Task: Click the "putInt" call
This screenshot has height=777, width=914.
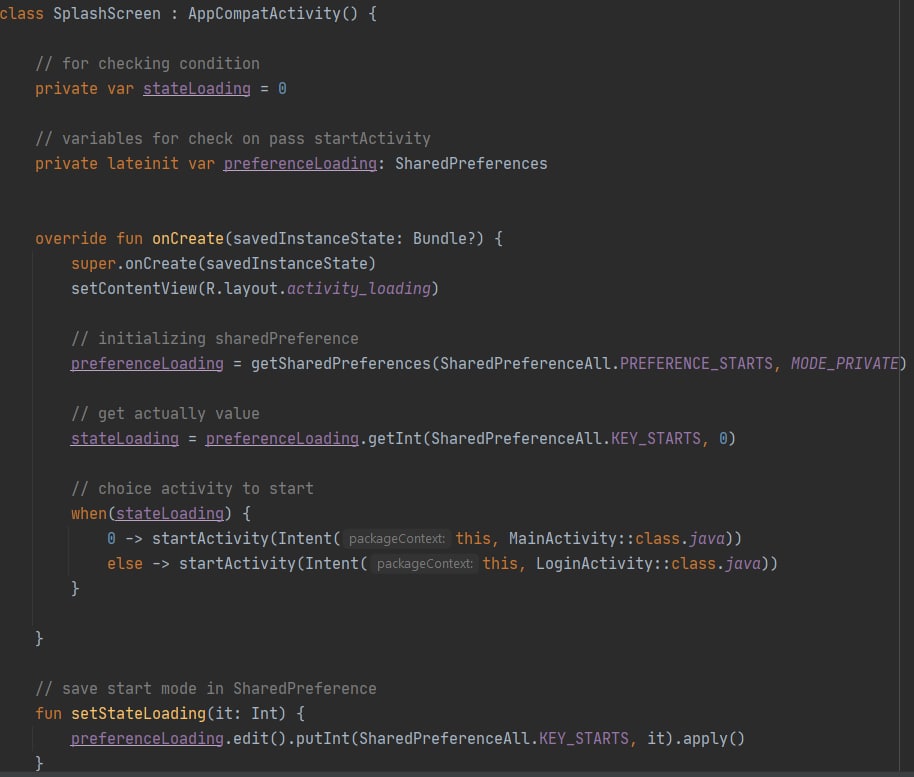Action: click(x=322, y=739)
